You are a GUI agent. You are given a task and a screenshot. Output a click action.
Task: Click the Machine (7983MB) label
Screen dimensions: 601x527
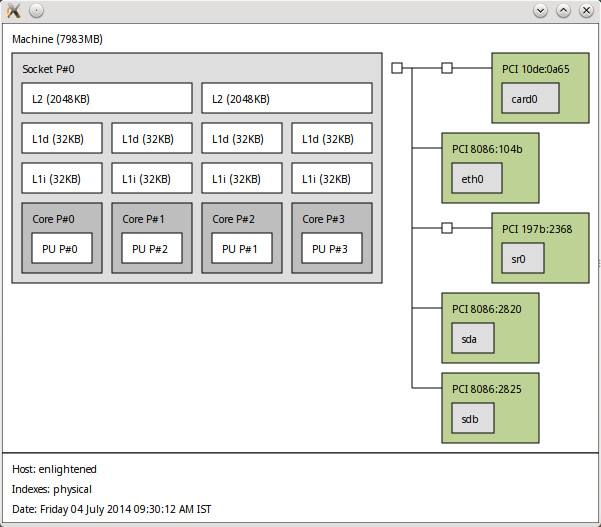(x=57, y=39)
